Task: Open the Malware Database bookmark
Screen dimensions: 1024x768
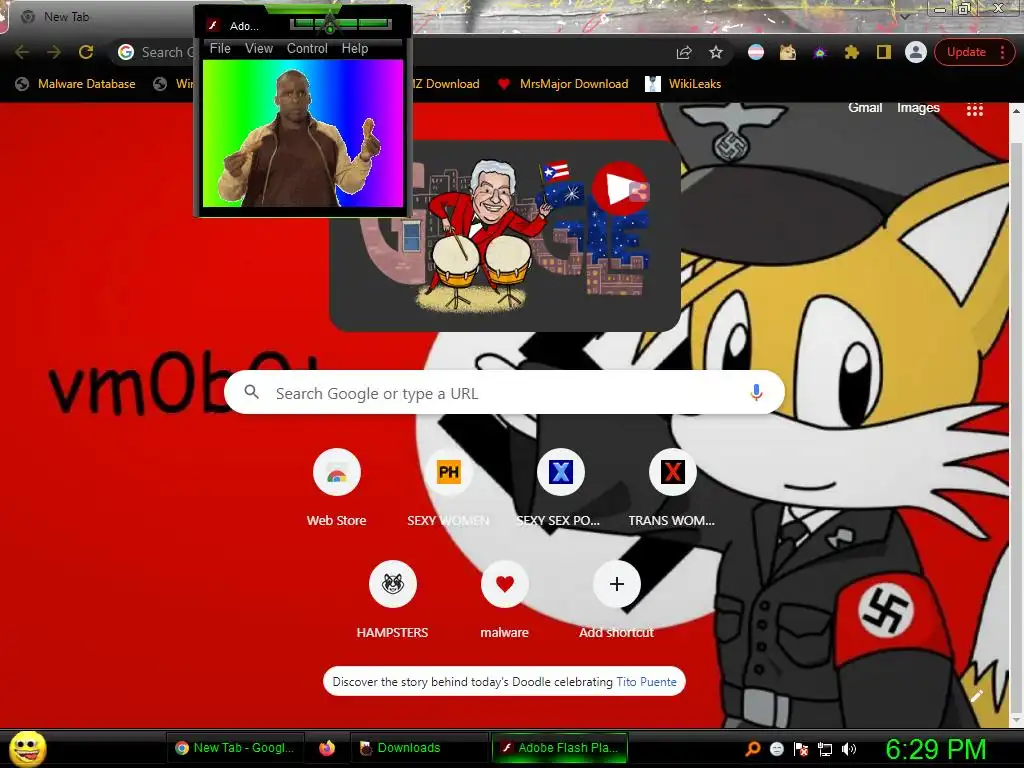Action: point(76,84)
